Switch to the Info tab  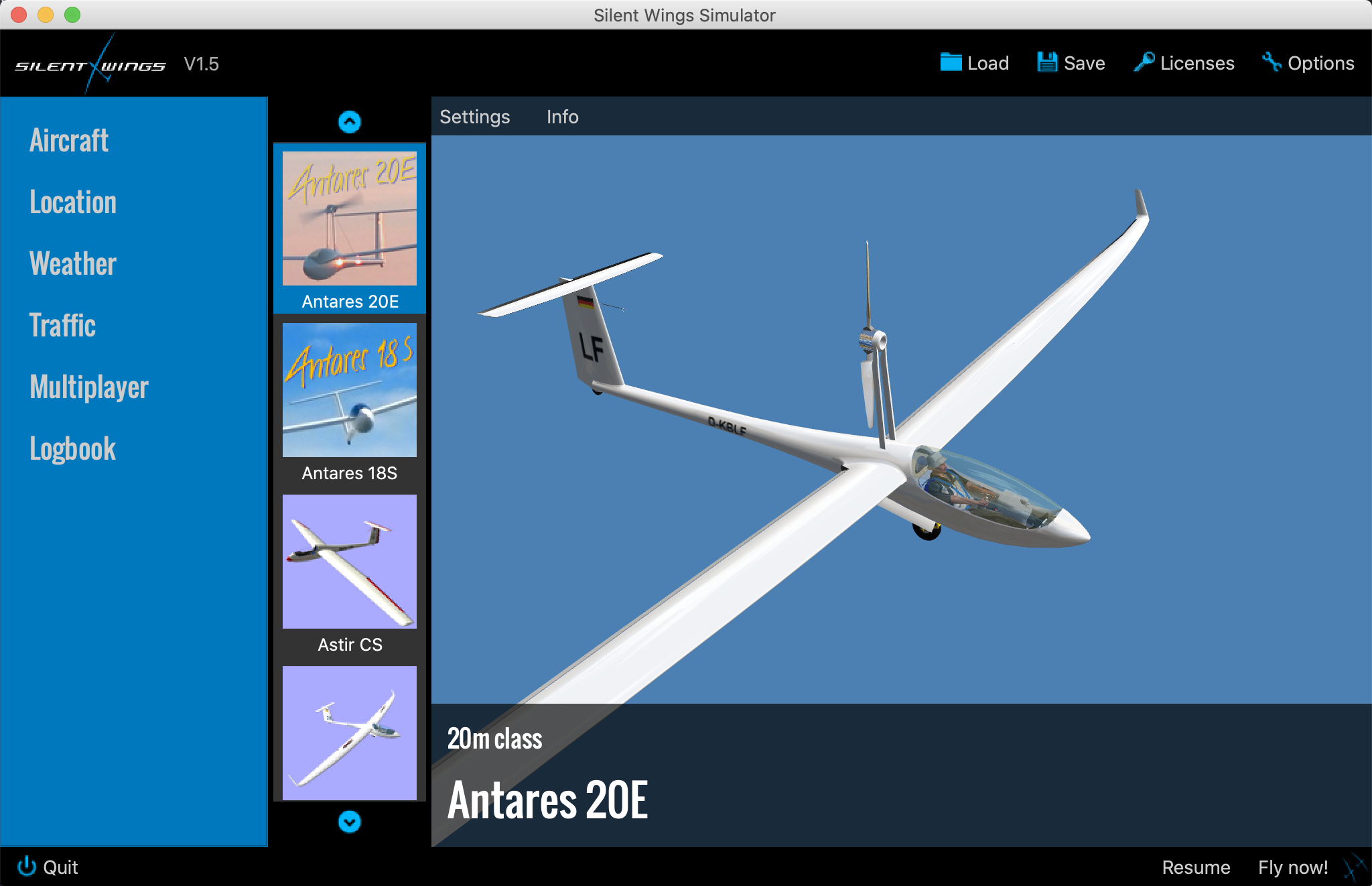pyautogui.click(x=563, y=117)
